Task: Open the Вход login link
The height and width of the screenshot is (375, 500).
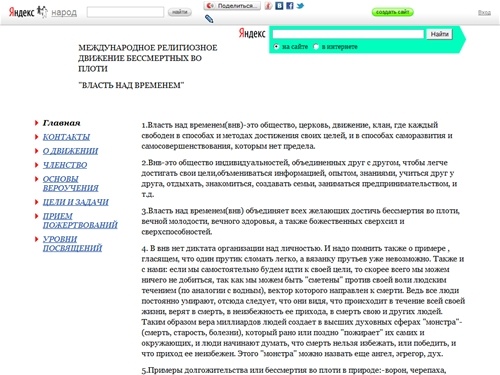Action: point(484,13)
